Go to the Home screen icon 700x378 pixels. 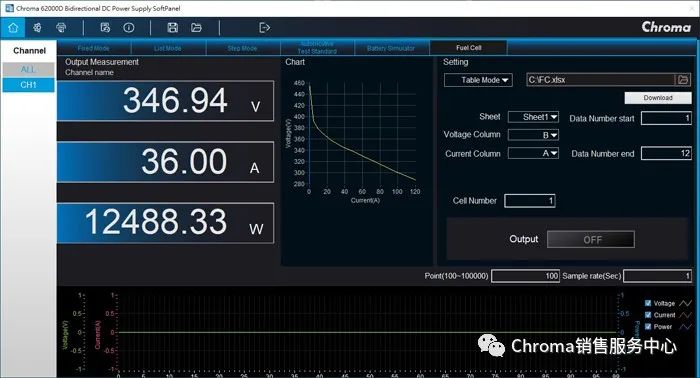click(13, 28)
